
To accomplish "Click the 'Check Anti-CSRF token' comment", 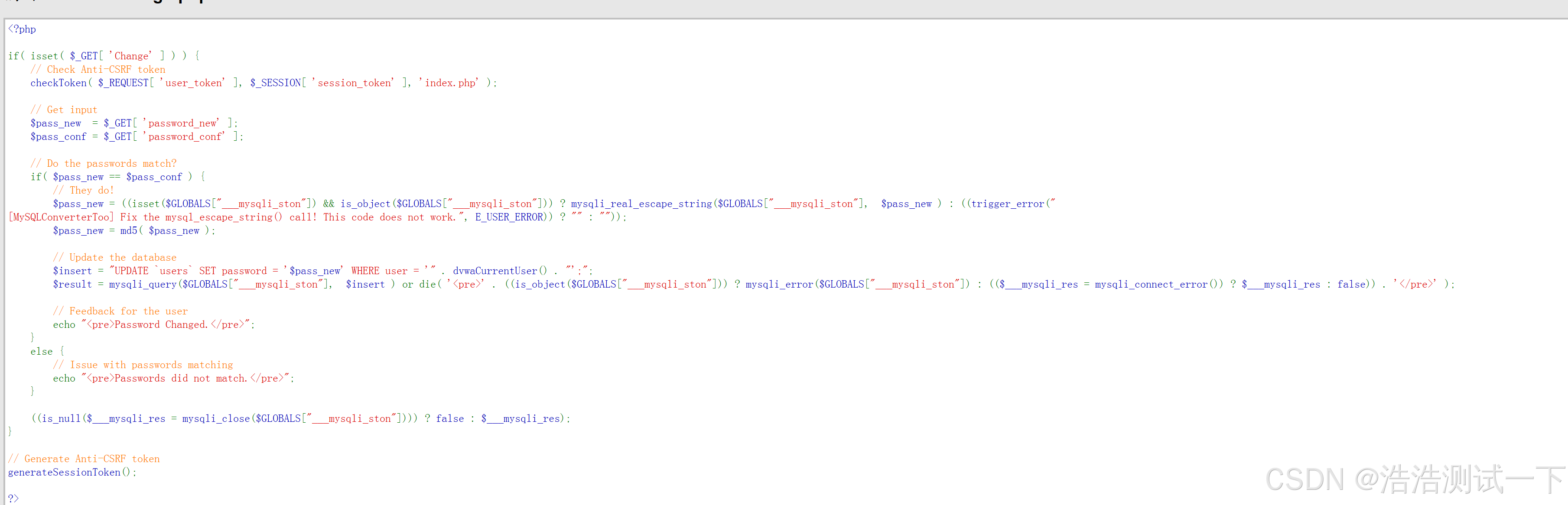I will click(98, 69).
